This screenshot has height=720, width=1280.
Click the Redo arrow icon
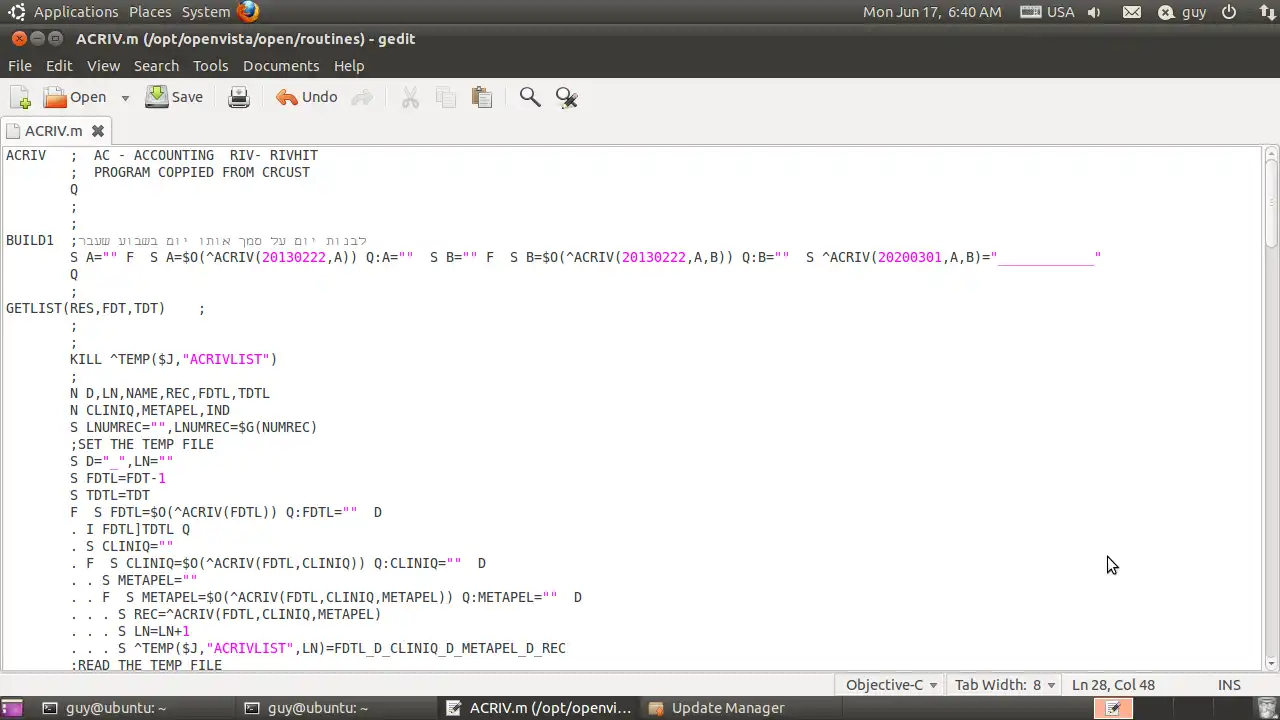click(362, 97)
